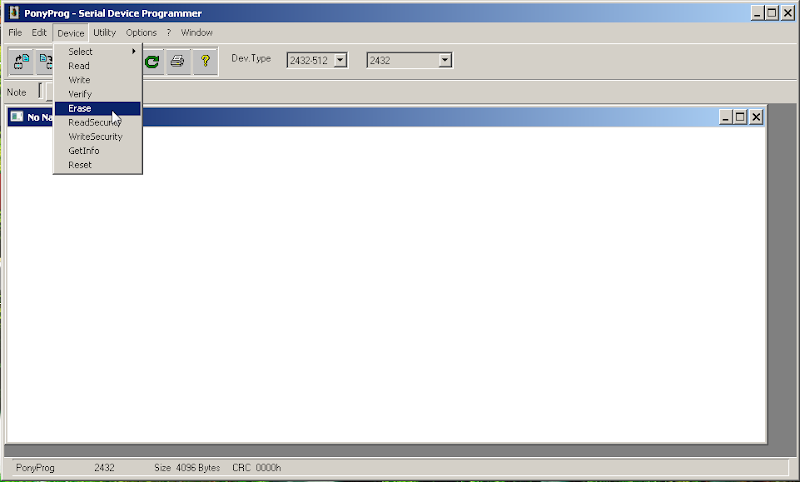The height and width of the screenshot is (482, 800).
Task: Click the Size 4096 Bytes status text
Action: [187, 468]
